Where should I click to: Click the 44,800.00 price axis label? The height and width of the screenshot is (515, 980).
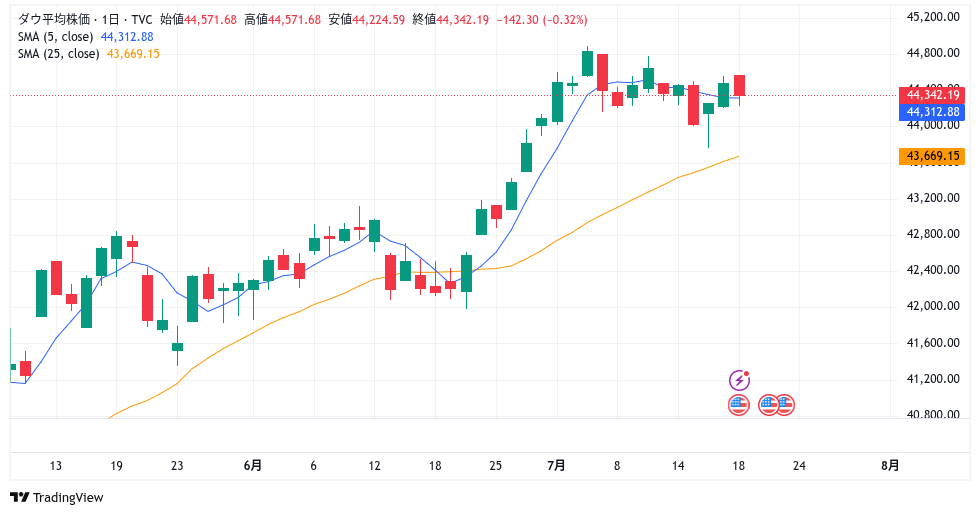pos(933,53)
